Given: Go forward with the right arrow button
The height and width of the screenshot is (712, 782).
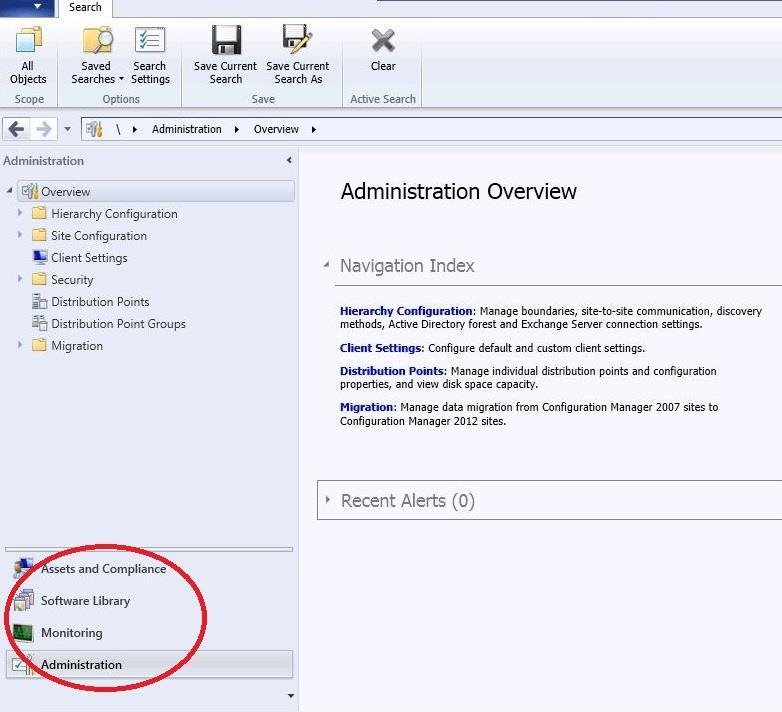Looking at the screenshot, I should 44,130.
